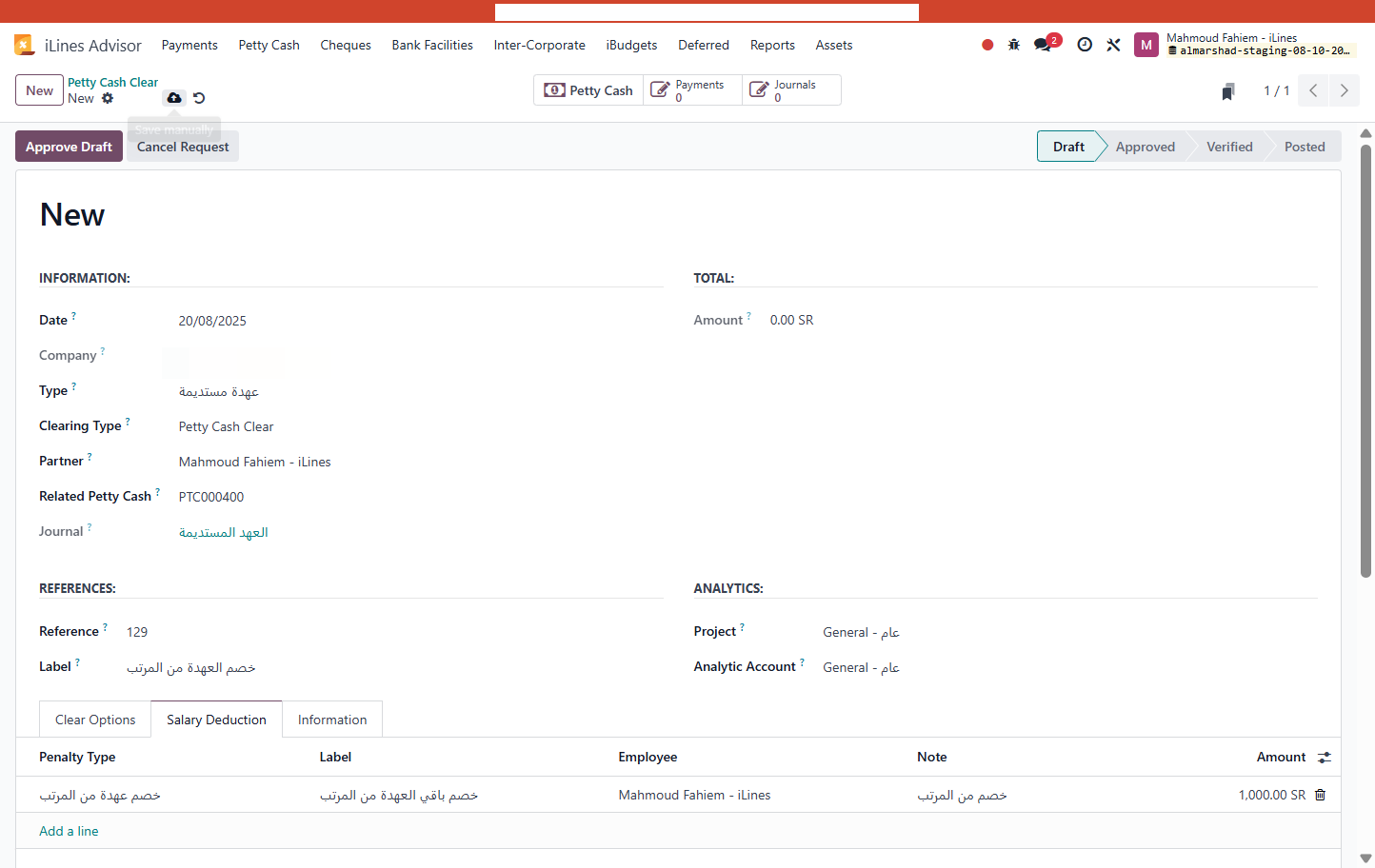This screenshot has width=1375, height=868.
Task: Open the Deferred menu
Action: tap(704, 45)
